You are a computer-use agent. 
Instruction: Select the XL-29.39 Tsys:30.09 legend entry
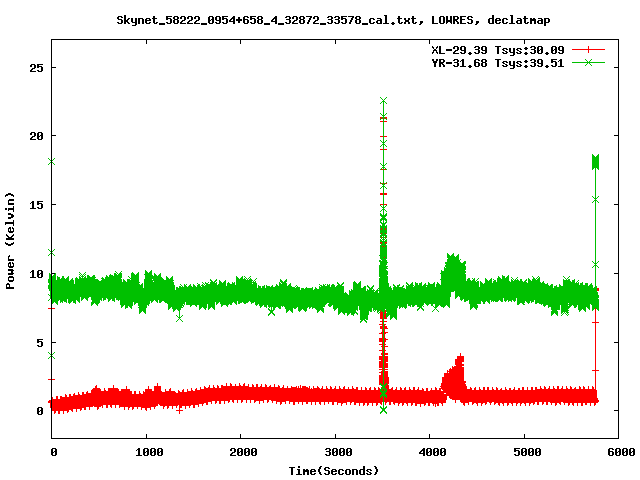[x=498, y=50]
